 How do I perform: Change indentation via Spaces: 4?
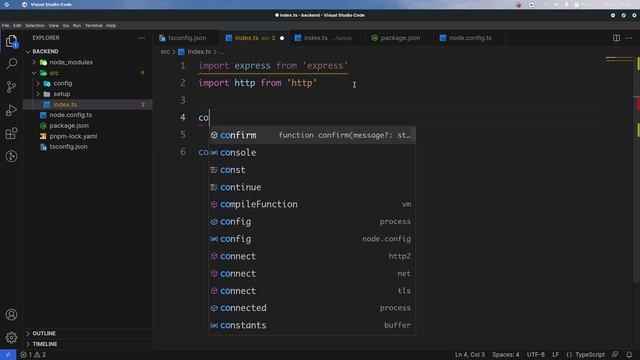click(506, 355)
